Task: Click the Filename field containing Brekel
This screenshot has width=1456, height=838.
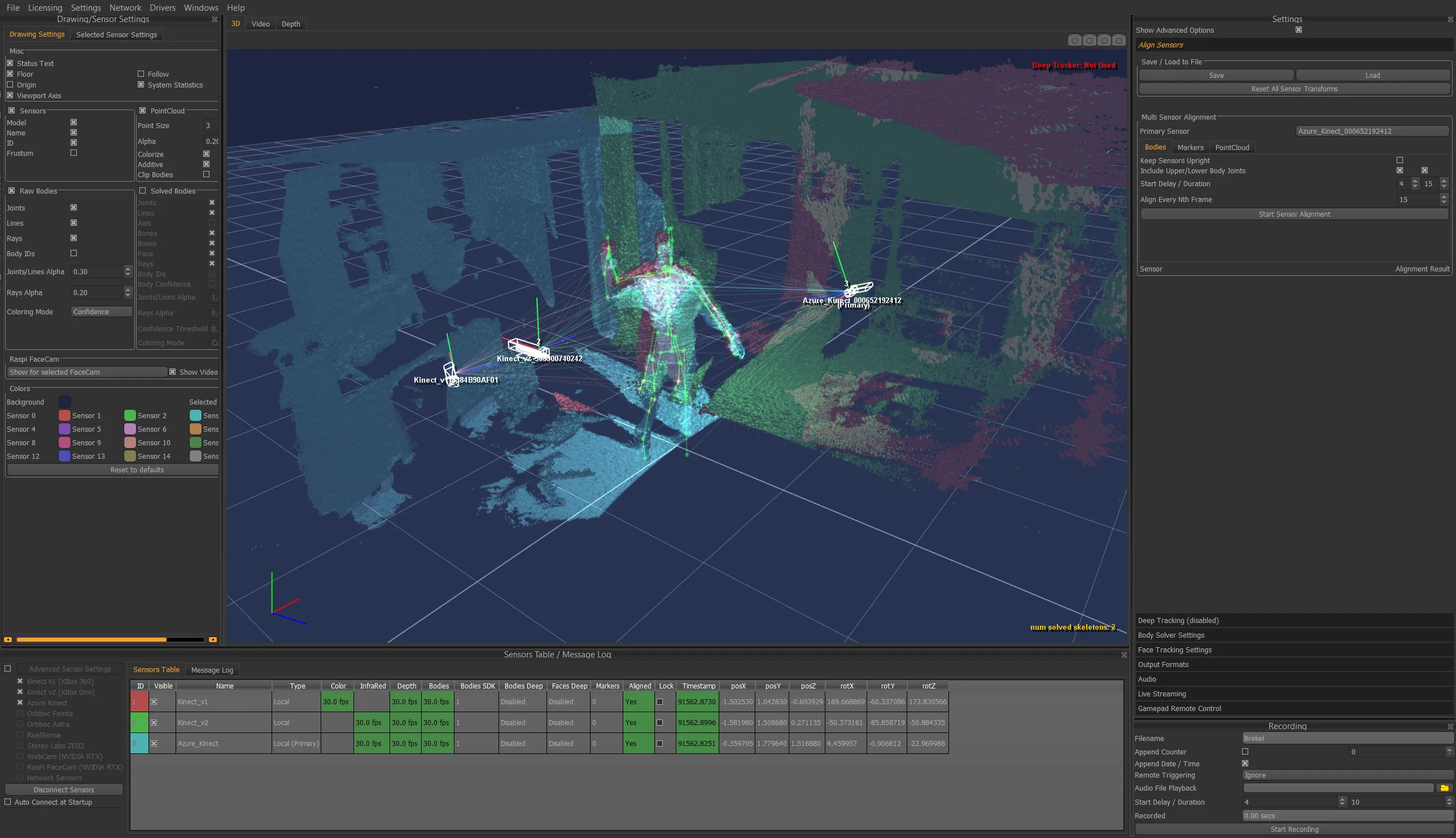Action: coord(1347,739)
